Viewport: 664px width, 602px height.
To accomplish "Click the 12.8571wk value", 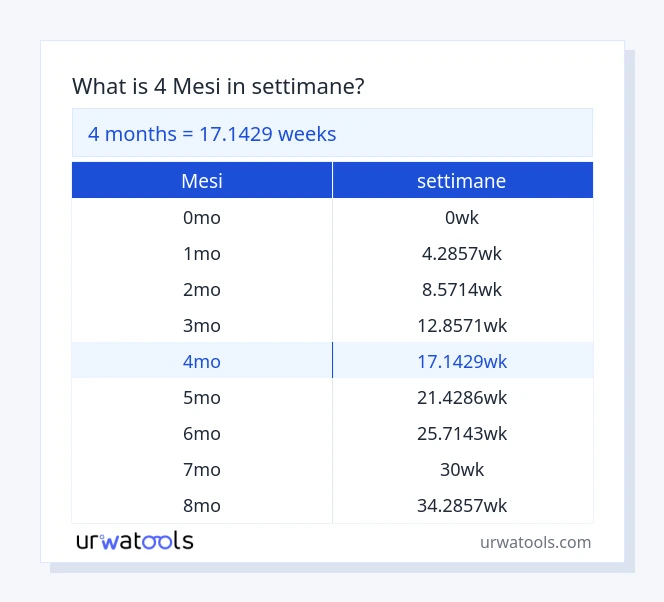I will [x=461, y=326].
